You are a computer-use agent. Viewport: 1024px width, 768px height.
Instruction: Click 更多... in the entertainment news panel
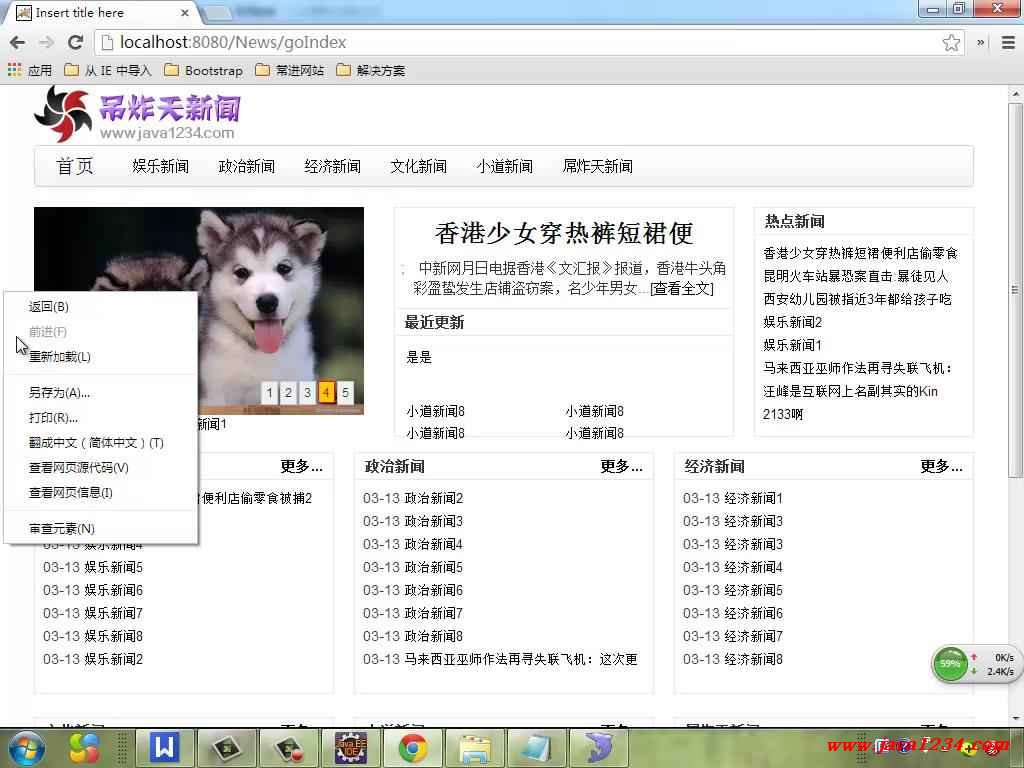(301, 466)
